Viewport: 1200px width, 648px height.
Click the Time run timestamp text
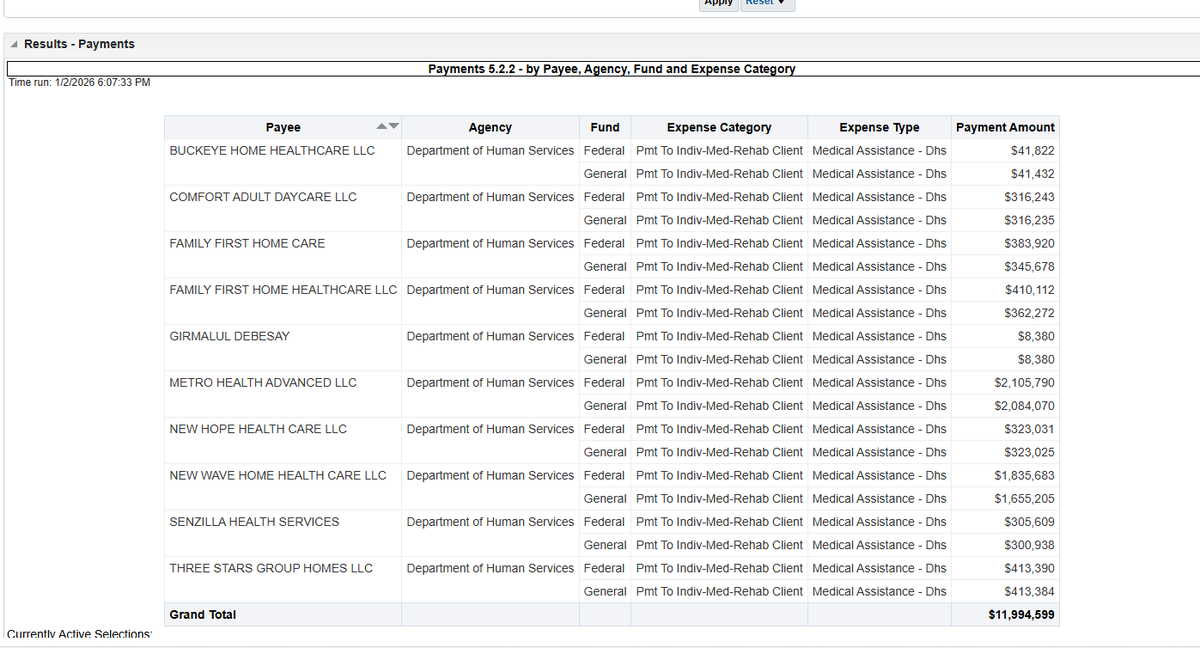pos(80,82)
